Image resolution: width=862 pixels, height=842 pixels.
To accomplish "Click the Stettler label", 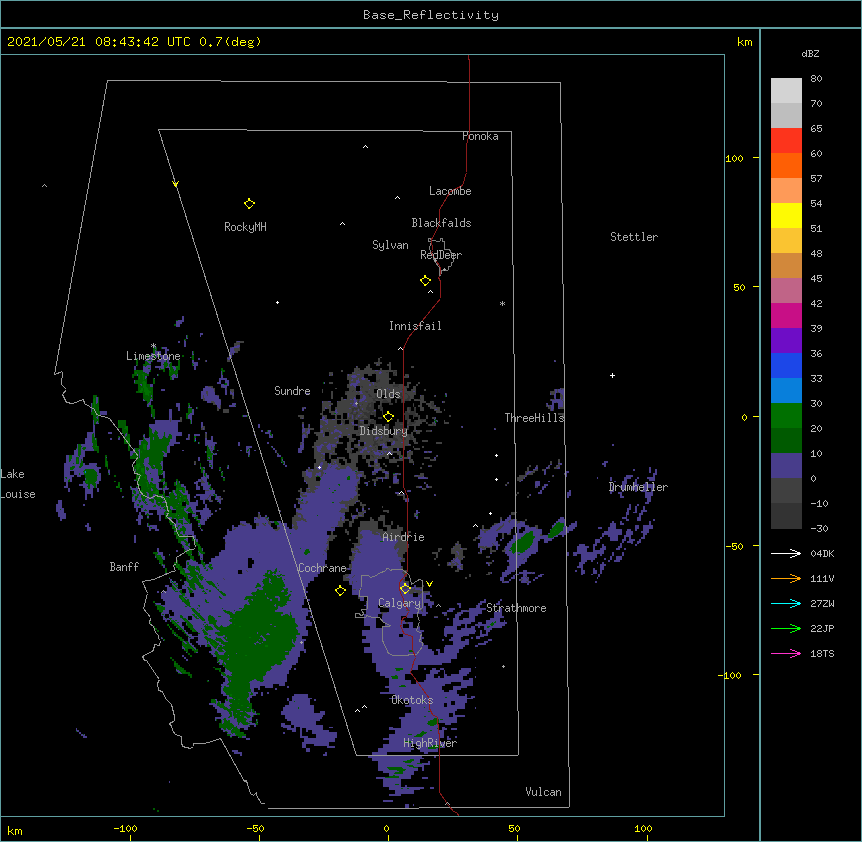I will [x=634, y=237].
